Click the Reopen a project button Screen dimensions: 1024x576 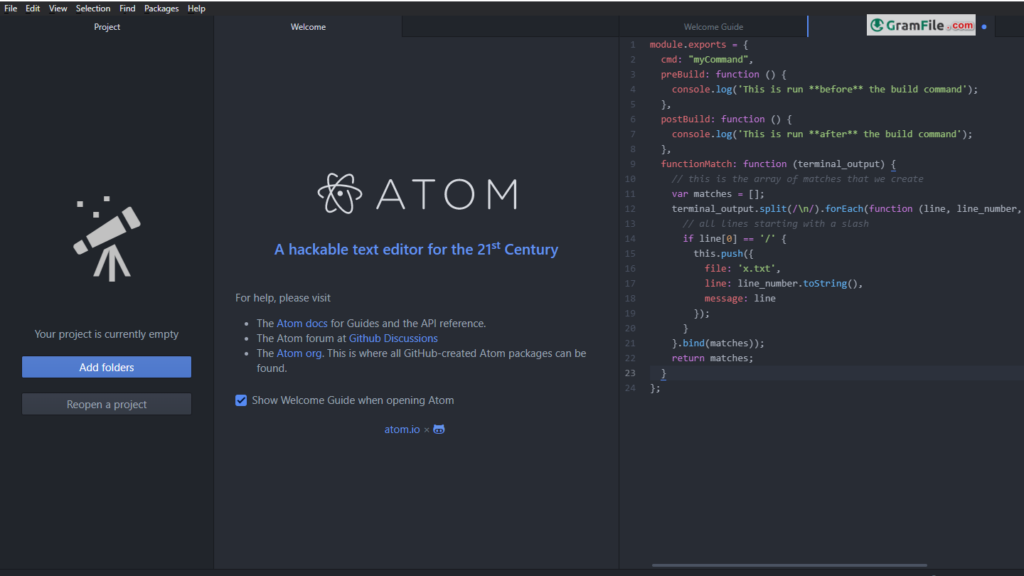pos(106,404)
